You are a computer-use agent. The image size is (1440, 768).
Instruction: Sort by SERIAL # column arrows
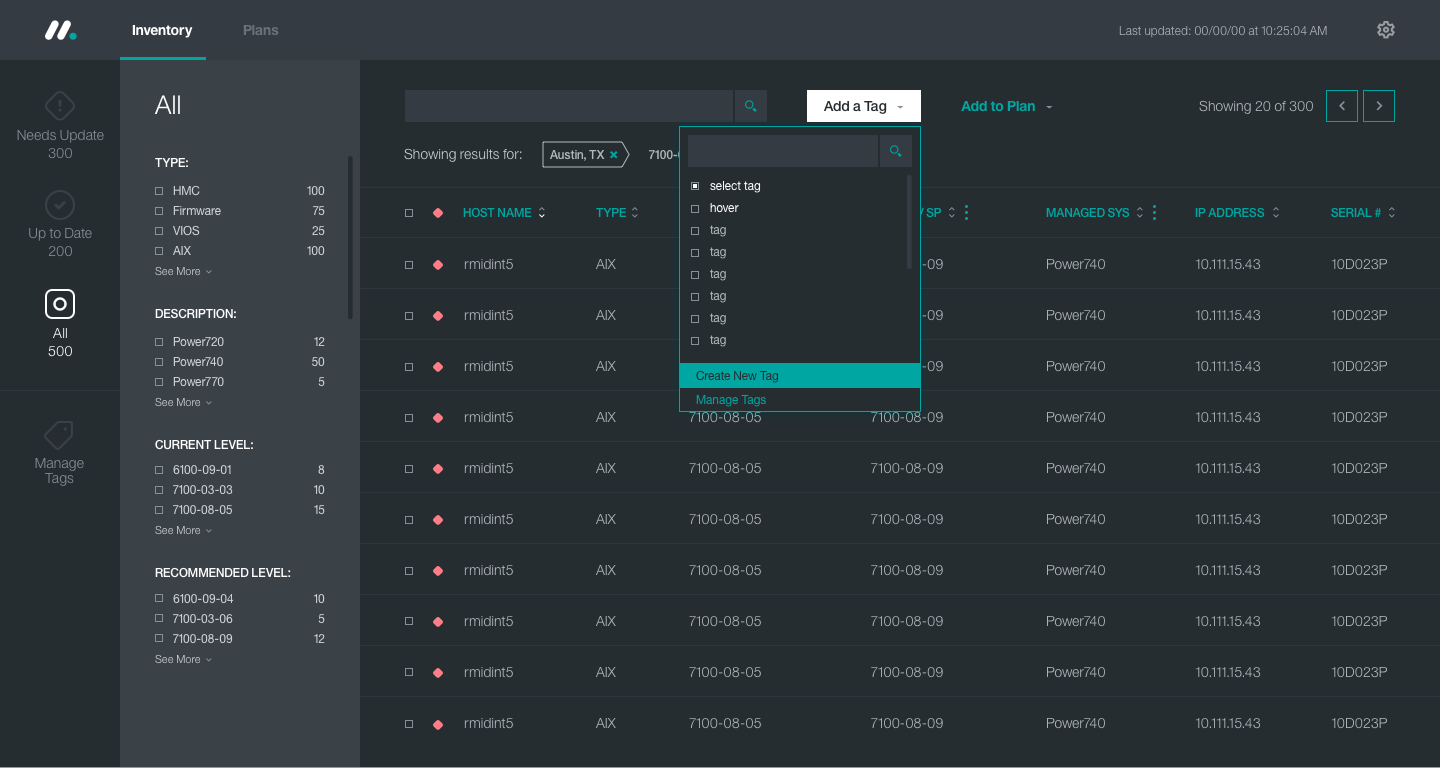point(1392,213)
